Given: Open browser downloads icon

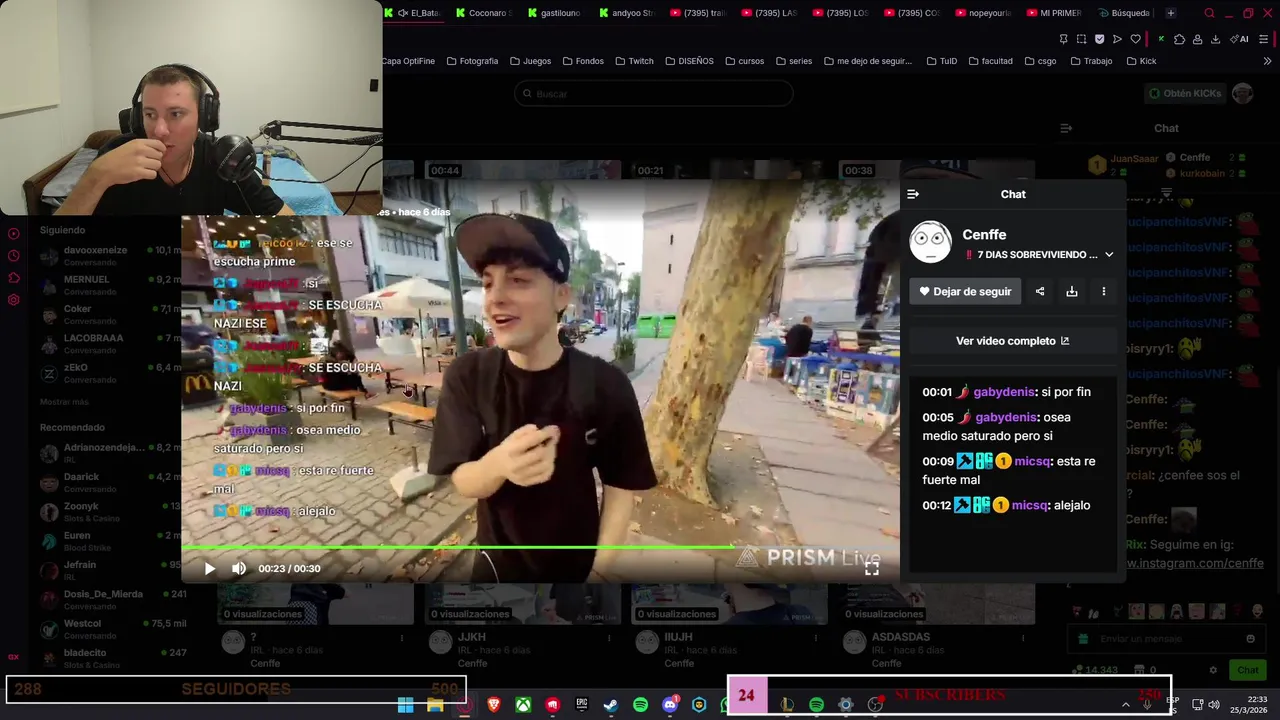Looking at the screenshot, I should (x=1215, y=39).
